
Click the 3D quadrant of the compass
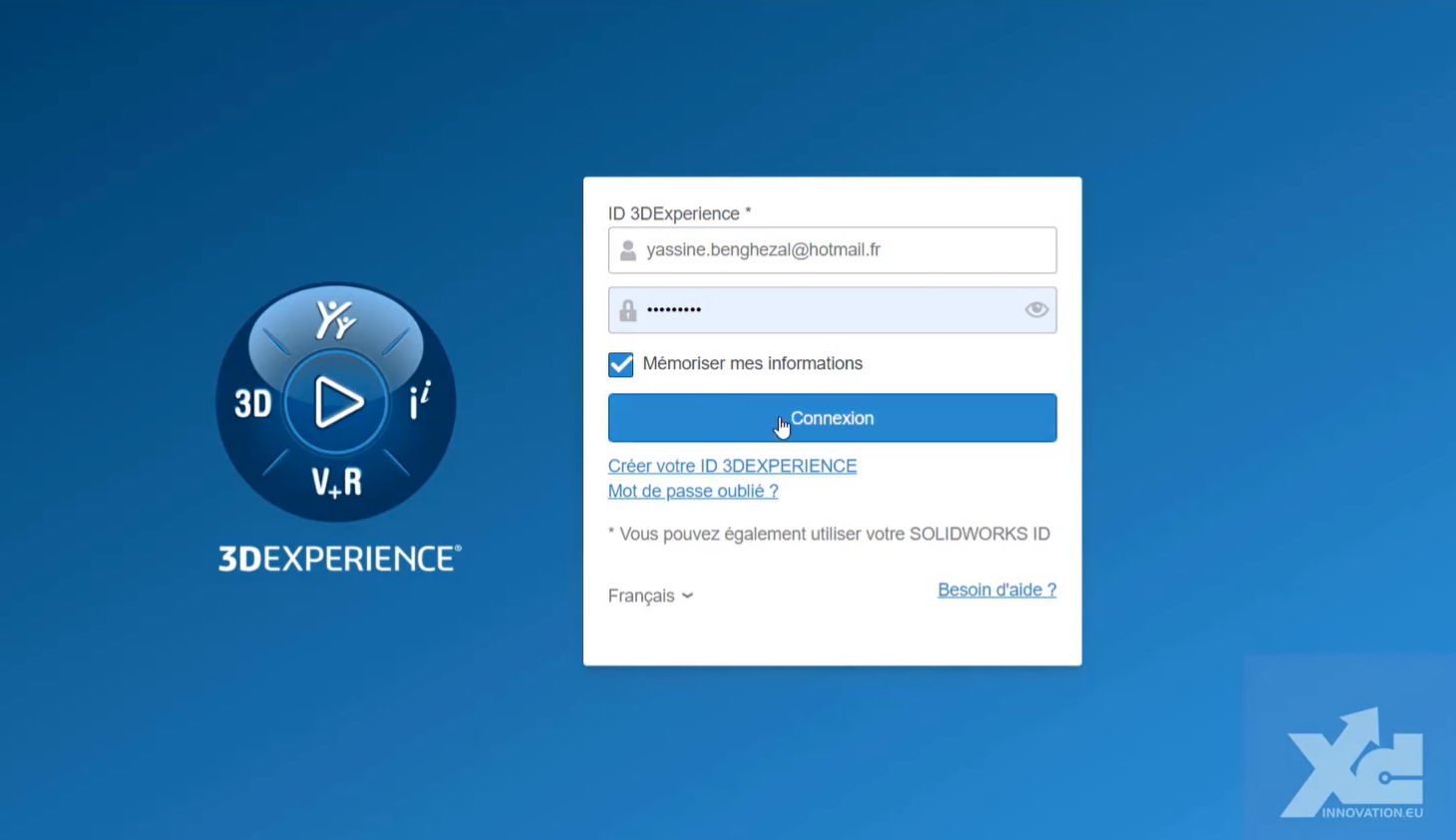click(x=253, y=404)
